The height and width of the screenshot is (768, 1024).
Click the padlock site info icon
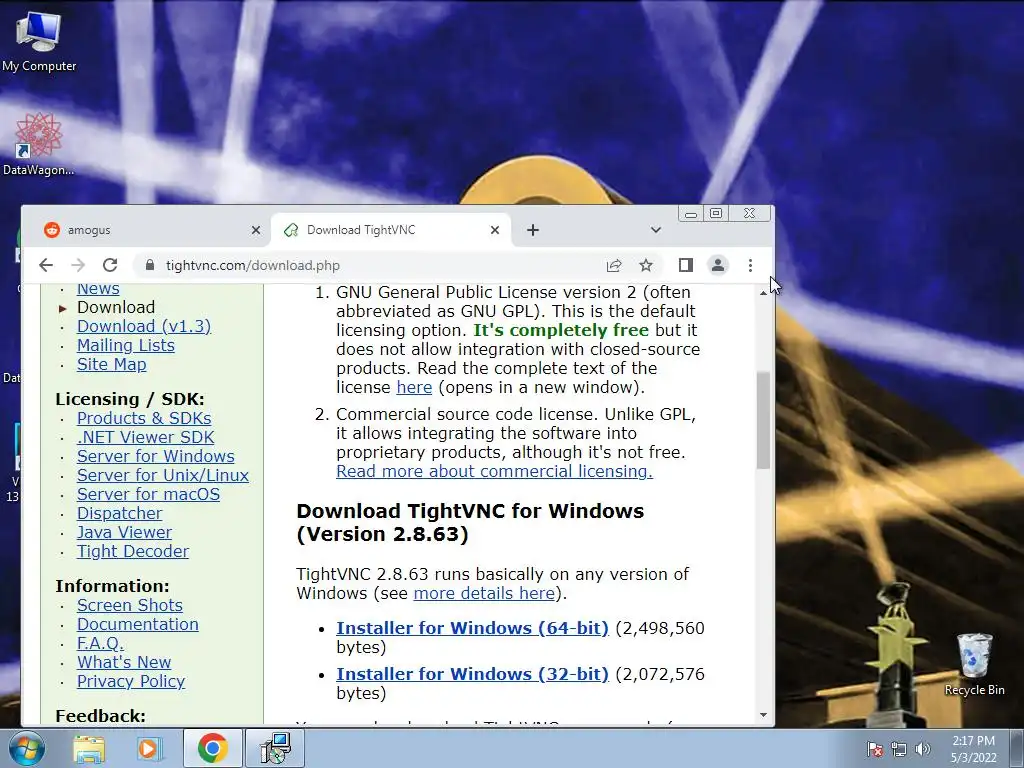click(150, 265)
